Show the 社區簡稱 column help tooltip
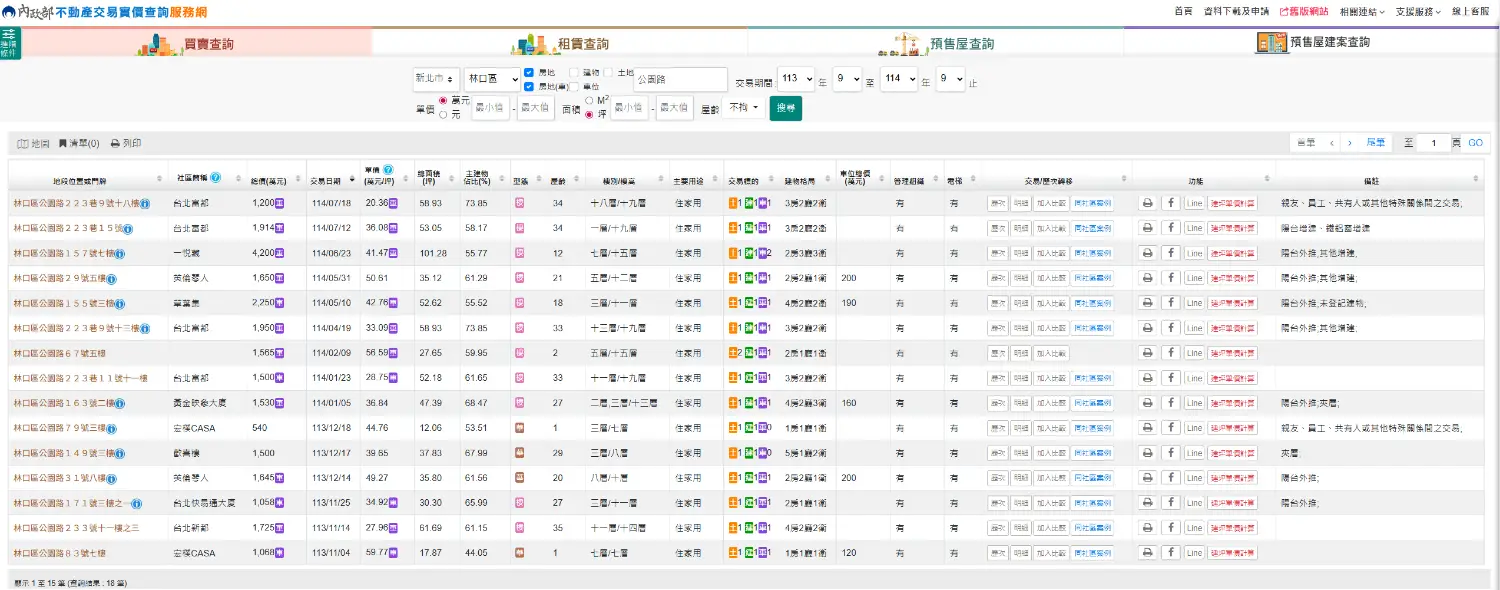The image size is (1500, 590). pyautogui.click(x=215, y=177)
